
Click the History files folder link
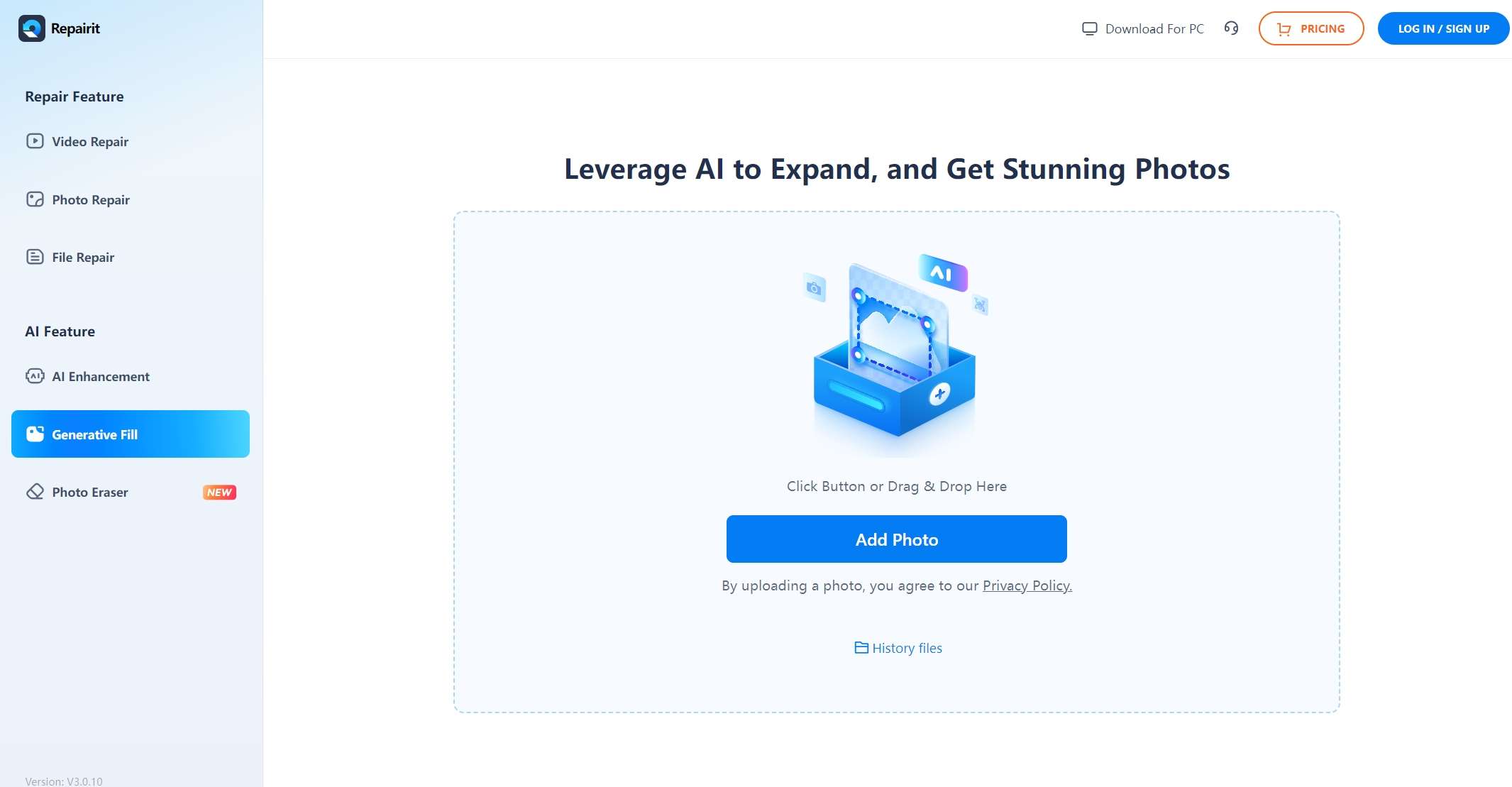(x=896, y=647)
